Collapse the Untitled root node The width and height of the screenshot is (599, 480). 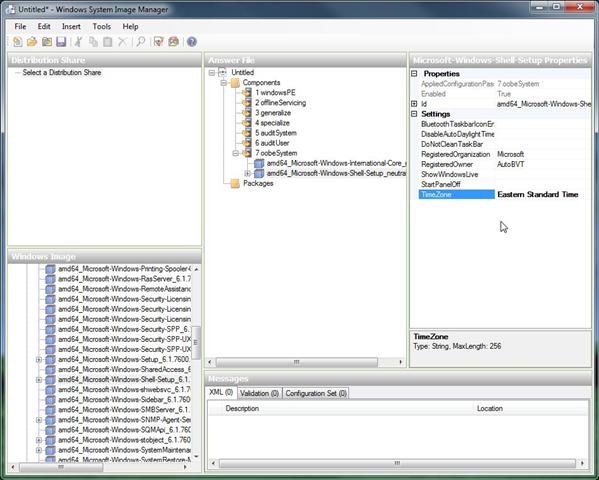pyautogui.click(x=212, y=73)
